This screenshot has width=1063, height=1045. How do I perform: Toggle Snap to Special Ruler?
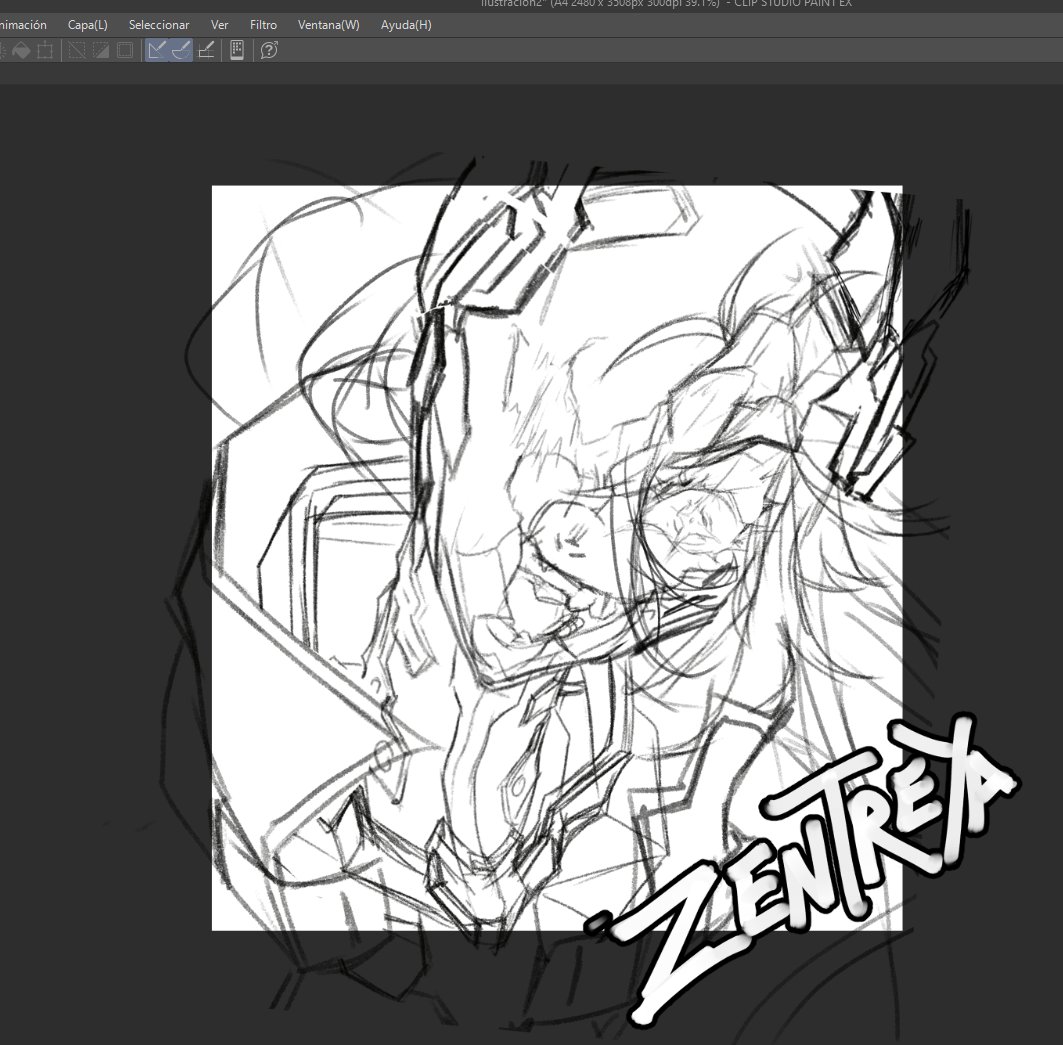(x=181, y=50)
